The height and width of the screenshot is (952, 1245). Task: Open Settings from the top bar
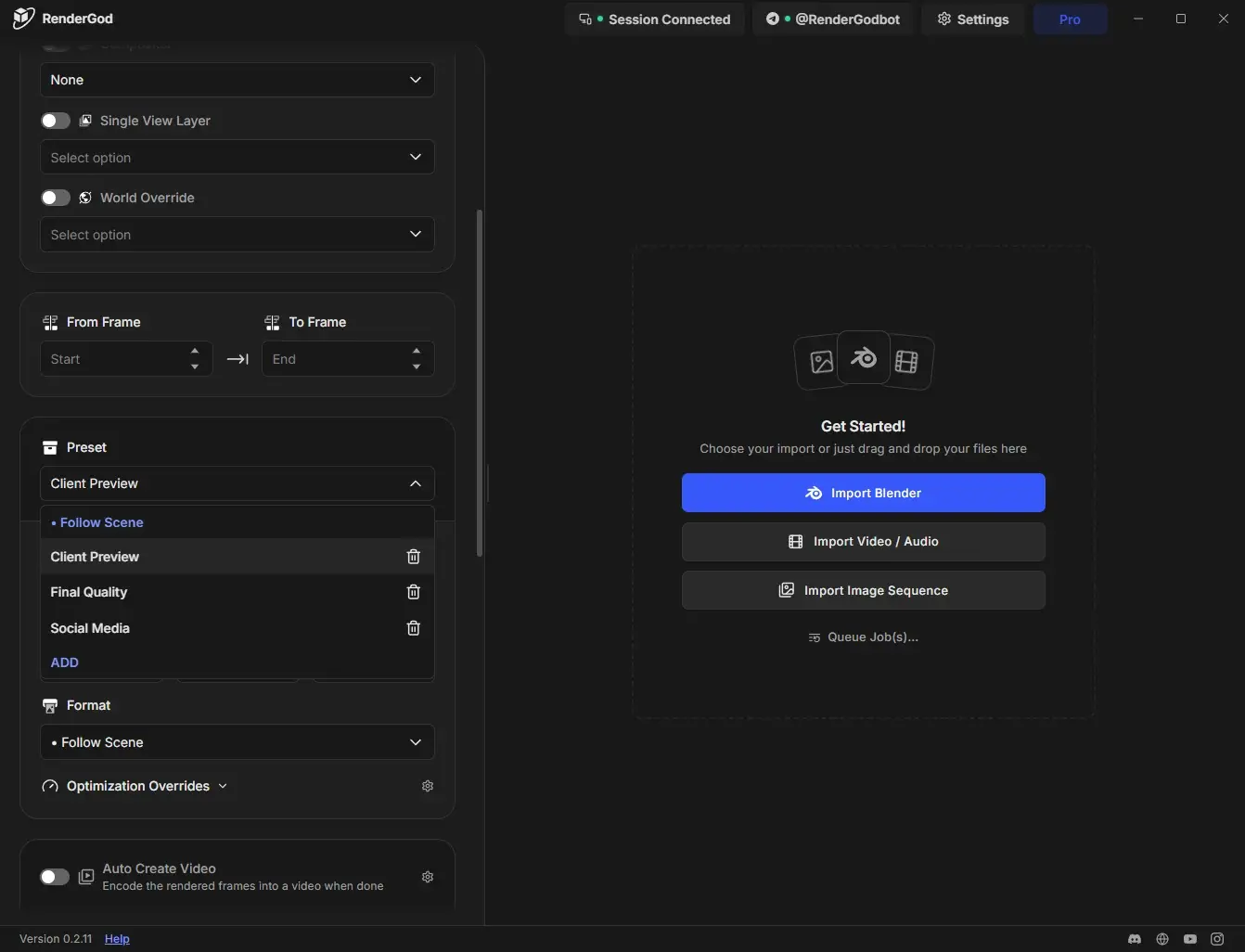[x=973, y=19]
